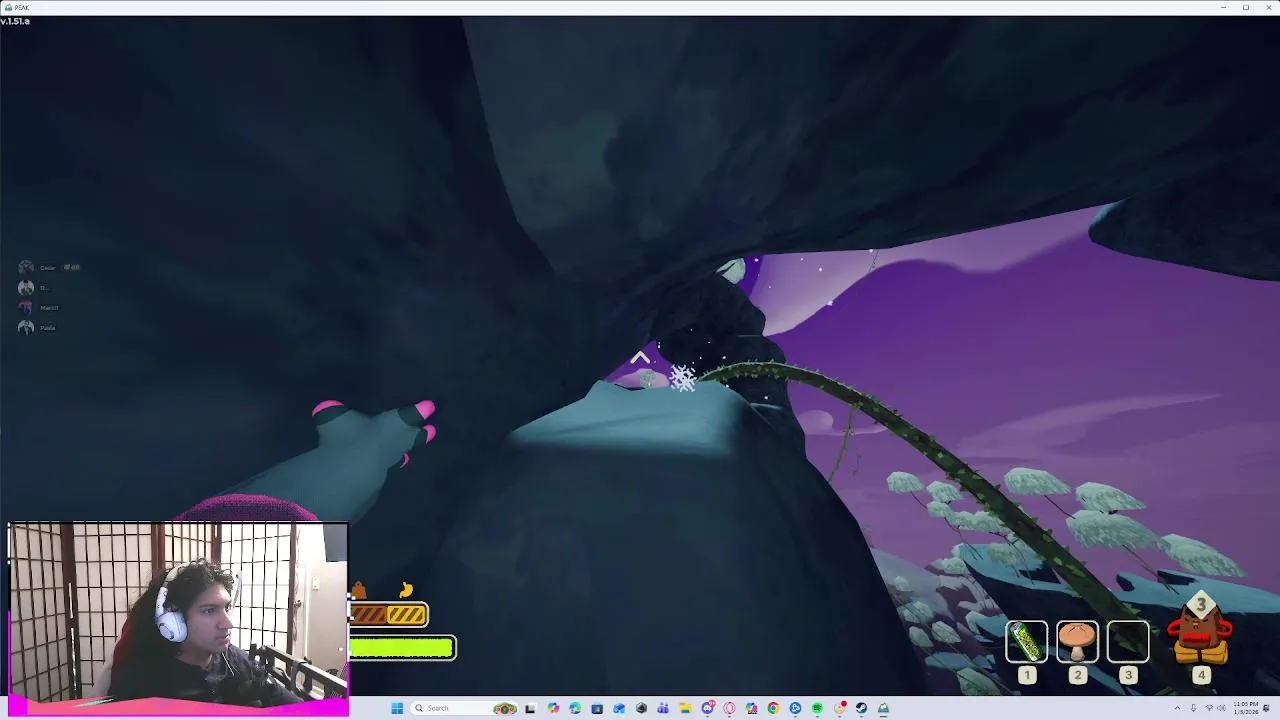Select inventory slot 1 glowing green item

click(x=1026, y=642)
